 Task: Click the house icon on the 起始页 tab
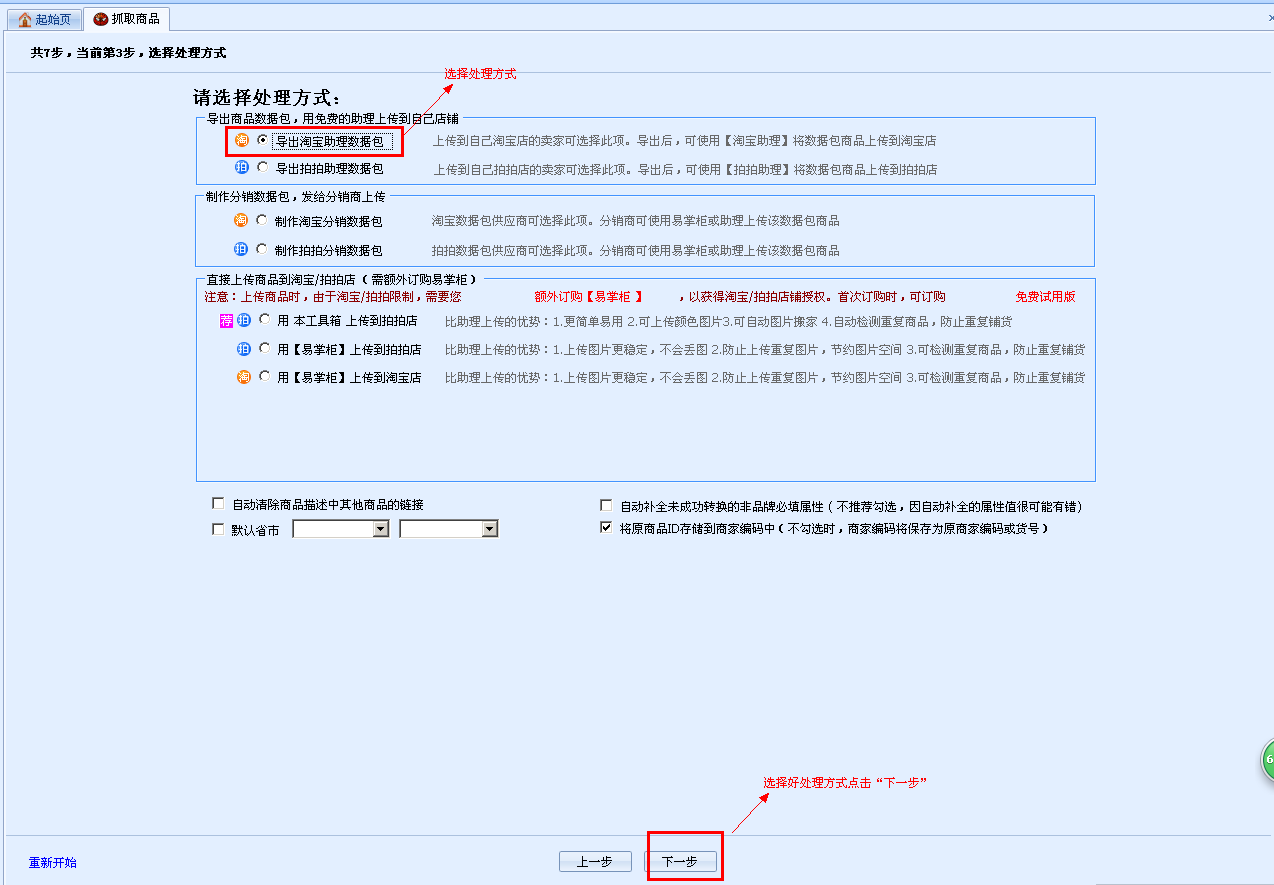pyautogui.click(x=25, y=20)
